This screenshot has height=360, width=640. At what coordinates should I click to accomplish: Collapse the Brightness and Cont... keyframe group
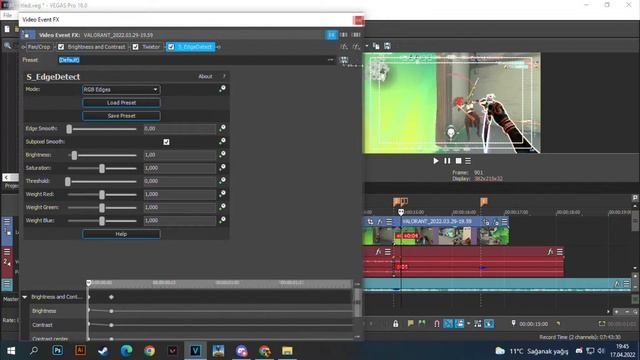(x=25, y=297)
